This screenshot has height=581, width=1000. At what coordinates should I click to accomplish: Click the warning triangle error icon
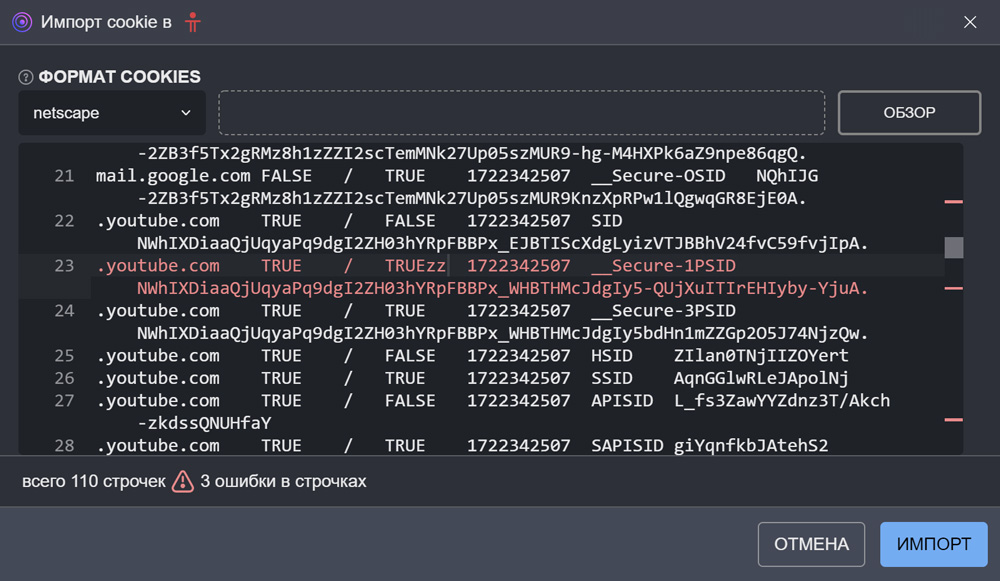point(182,482)
